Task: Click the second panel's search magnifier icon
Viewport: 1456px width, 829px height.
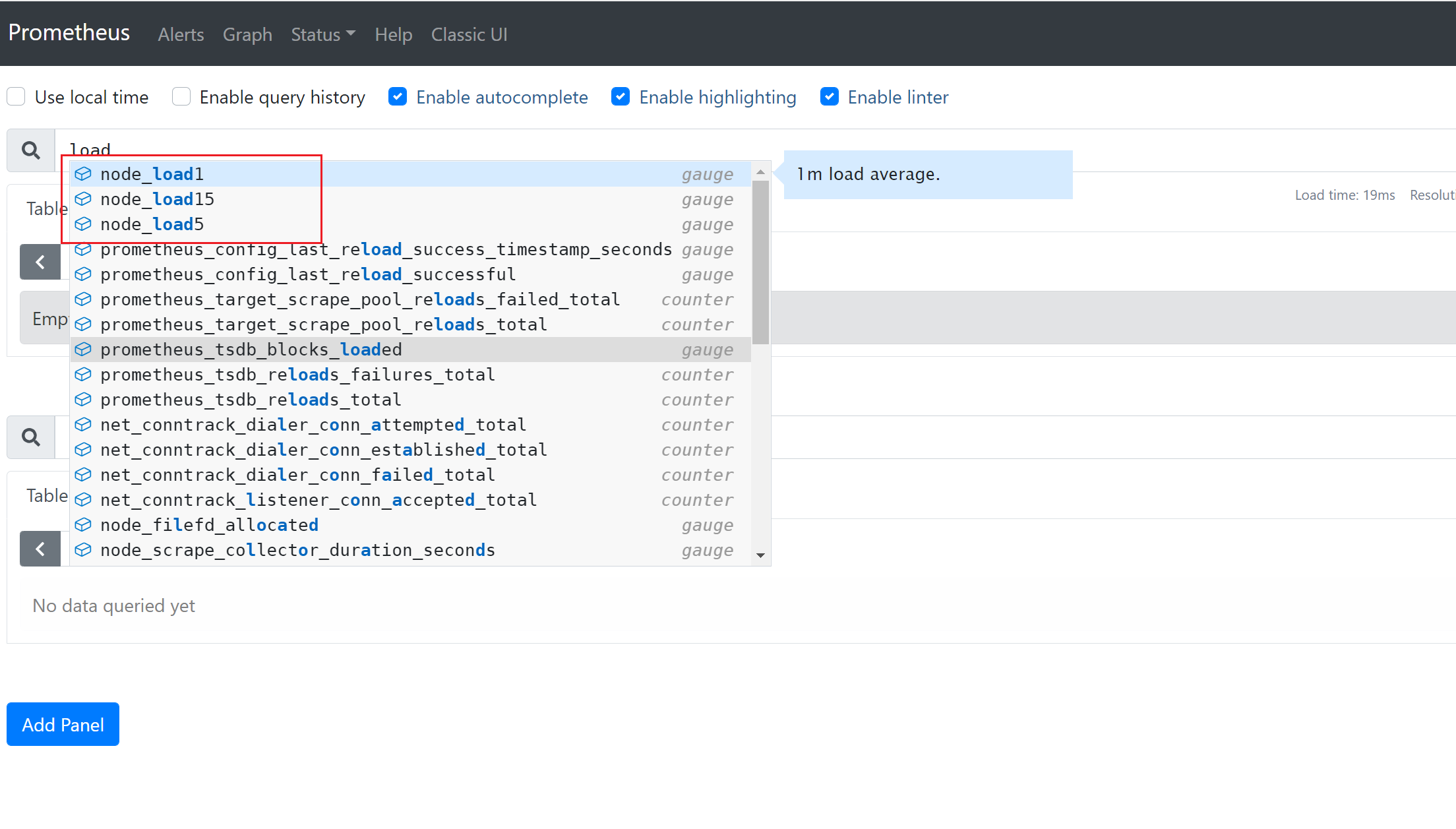Action: (x=31, y=437)
